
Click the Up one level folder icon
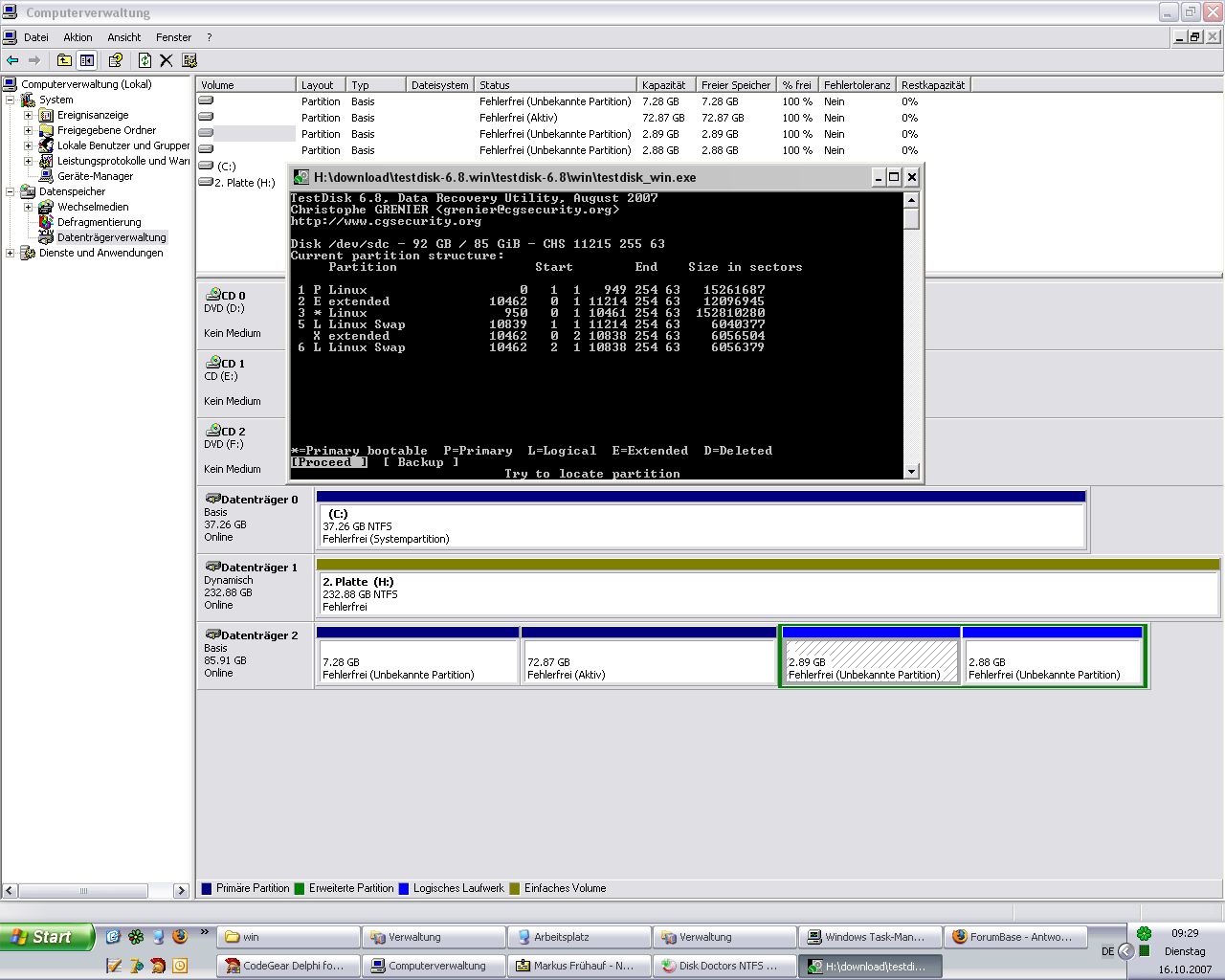64,60
